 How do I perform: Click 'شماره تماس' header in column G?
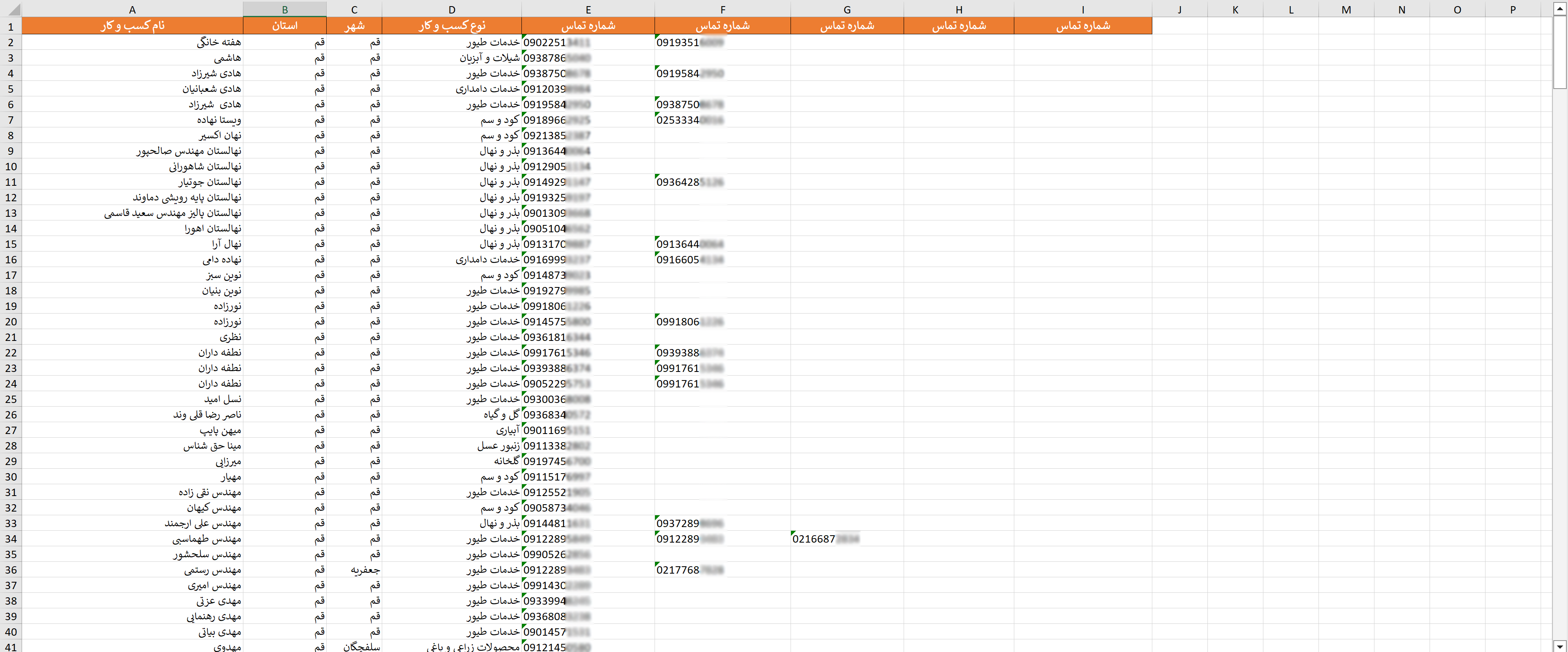[x=847, y=26]
